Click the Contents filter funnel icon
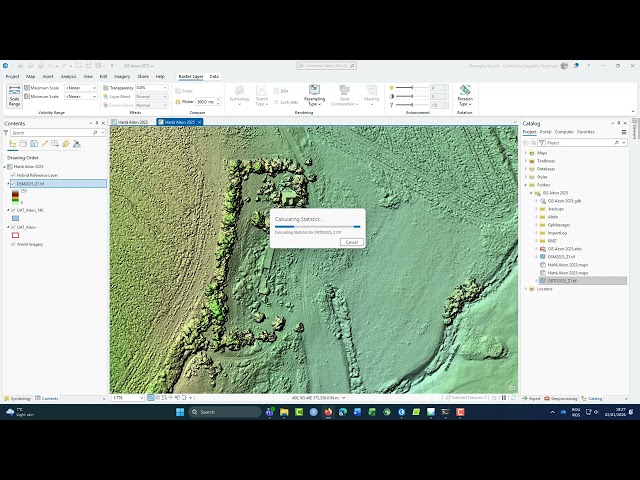Screen dimensions: 640x480 [6, 133]
